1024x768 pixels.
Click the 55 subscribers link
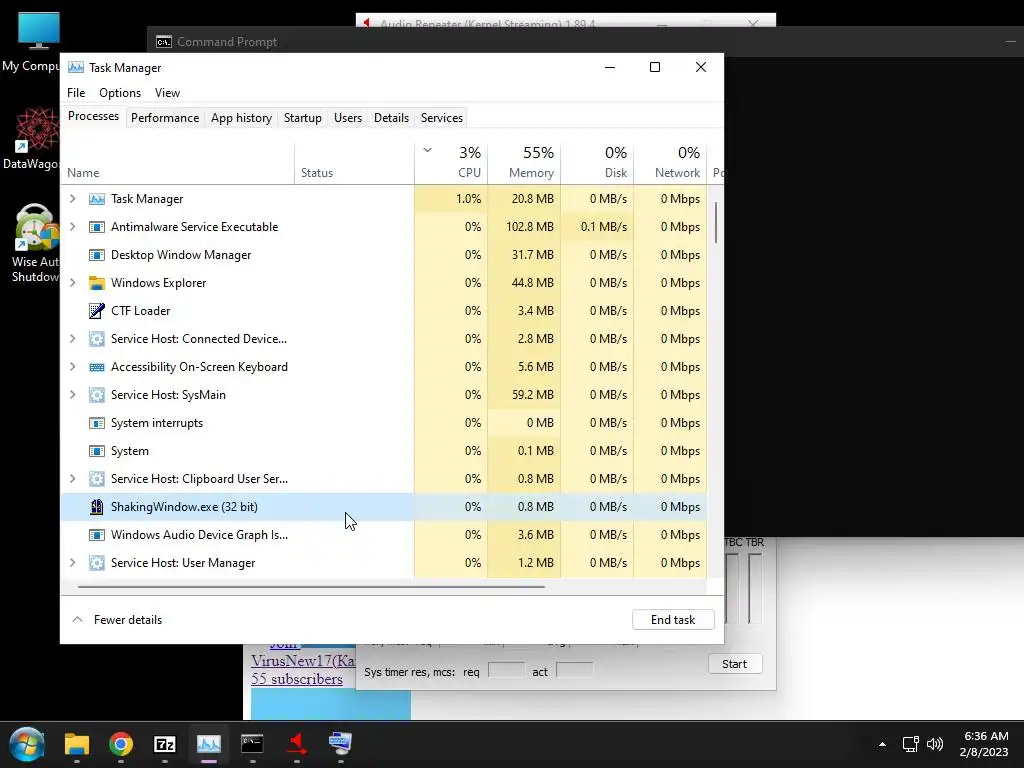[x=296, y=679]
